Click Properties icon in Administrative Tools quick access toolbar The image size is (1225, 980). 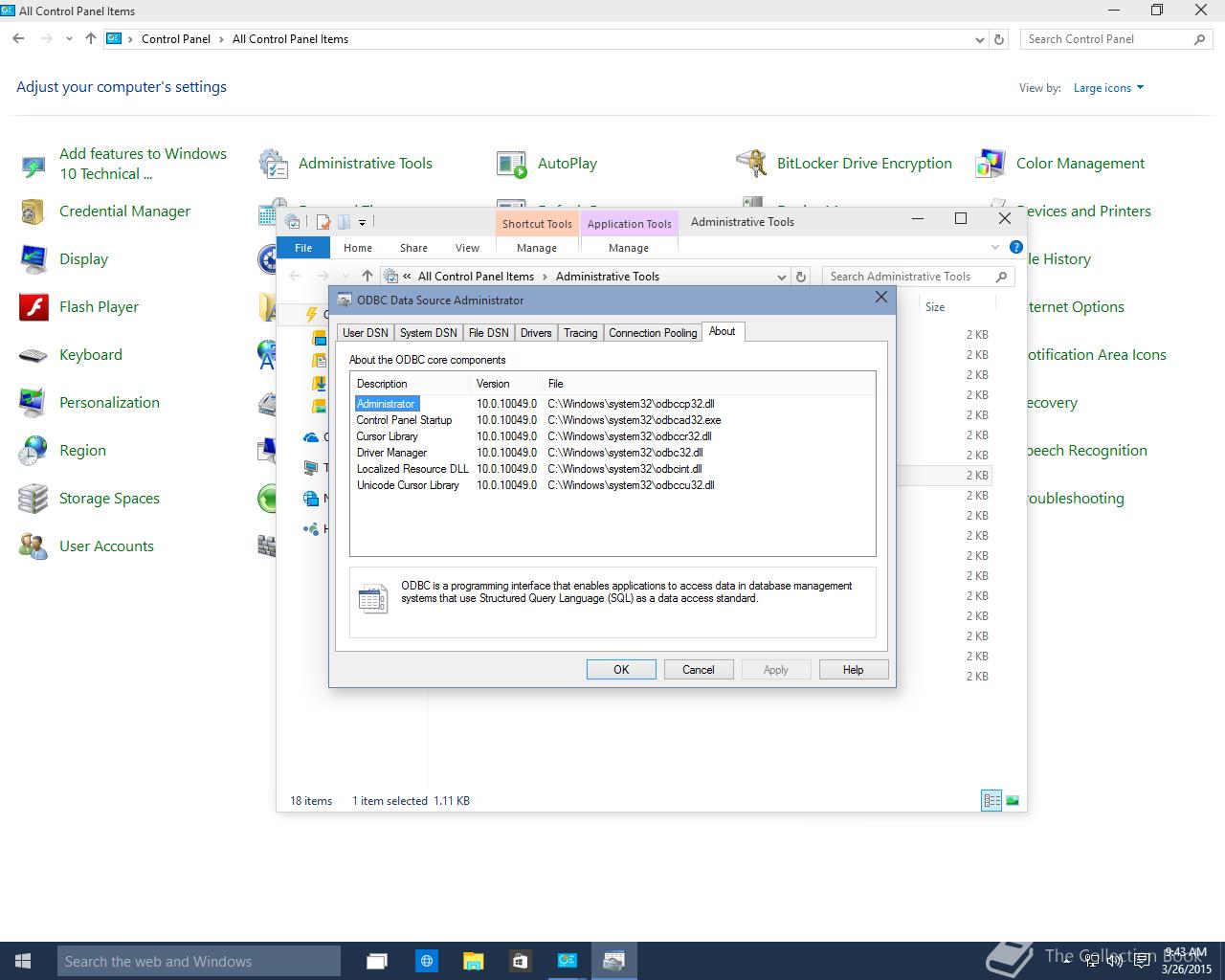[323, 222]
